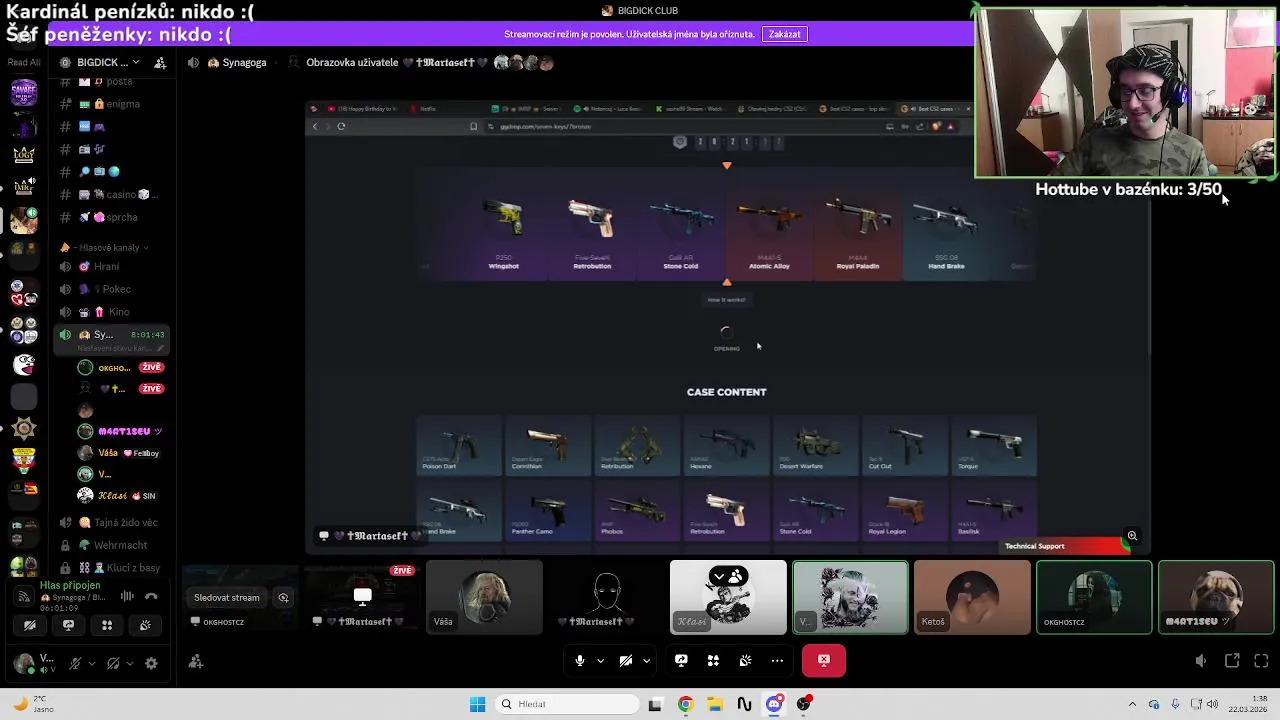
Task: Enter fullscreen mode for stream
Action: [x=1261, y=661]
